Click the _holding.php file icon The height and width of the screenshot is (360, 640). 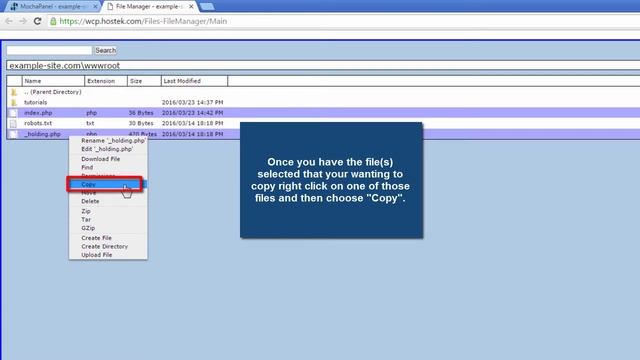(x=13, y=134)
